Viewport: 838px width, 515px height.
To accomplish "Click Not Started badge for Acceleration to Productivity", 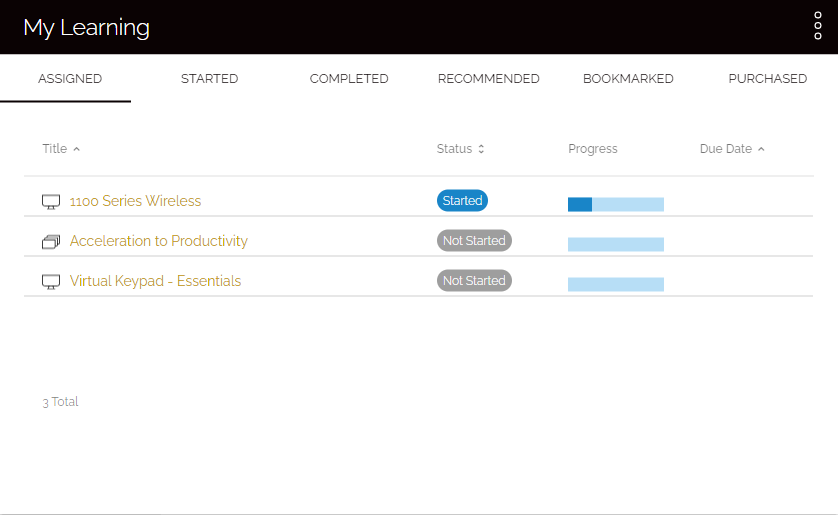I will click(474, 240).
